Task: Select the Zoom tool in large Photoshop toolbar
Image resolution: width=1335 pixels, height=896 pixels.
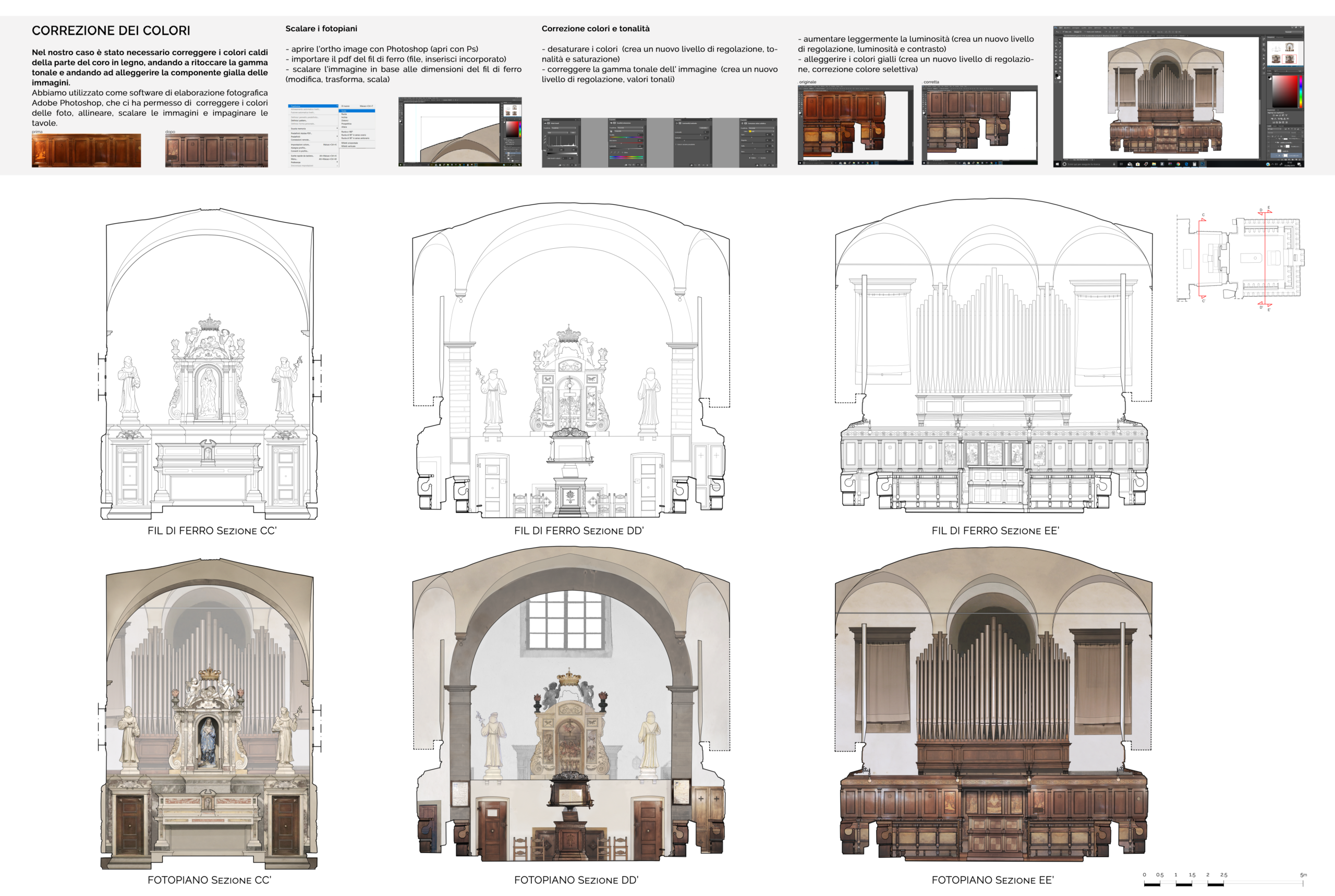Action: pyautogui.click(x=1061, y=71)
